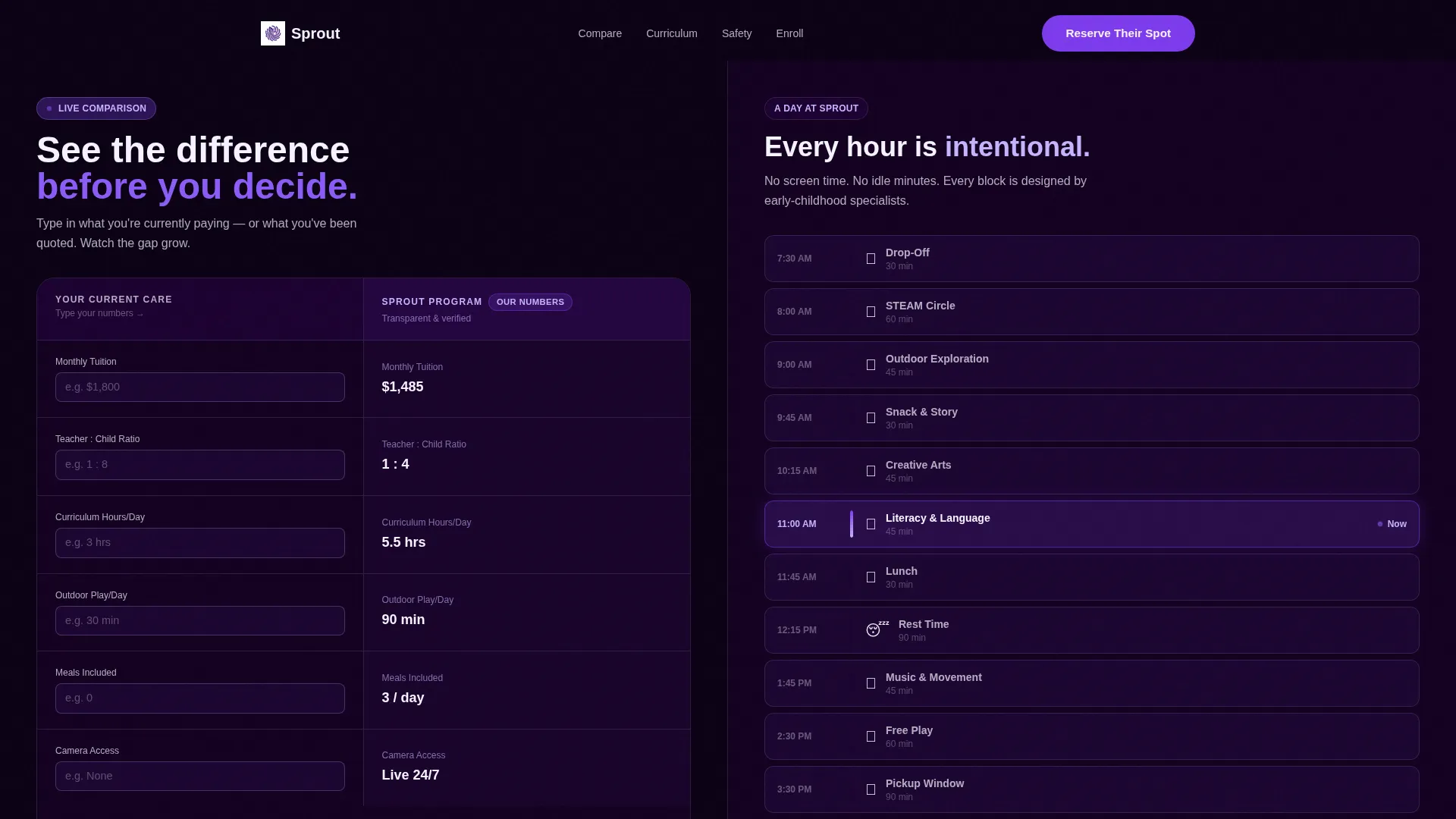The height and width of the screenshot is (819, 1456).
Task: Click the Outdoor Exploration block icon
Action: coord(871,365)
